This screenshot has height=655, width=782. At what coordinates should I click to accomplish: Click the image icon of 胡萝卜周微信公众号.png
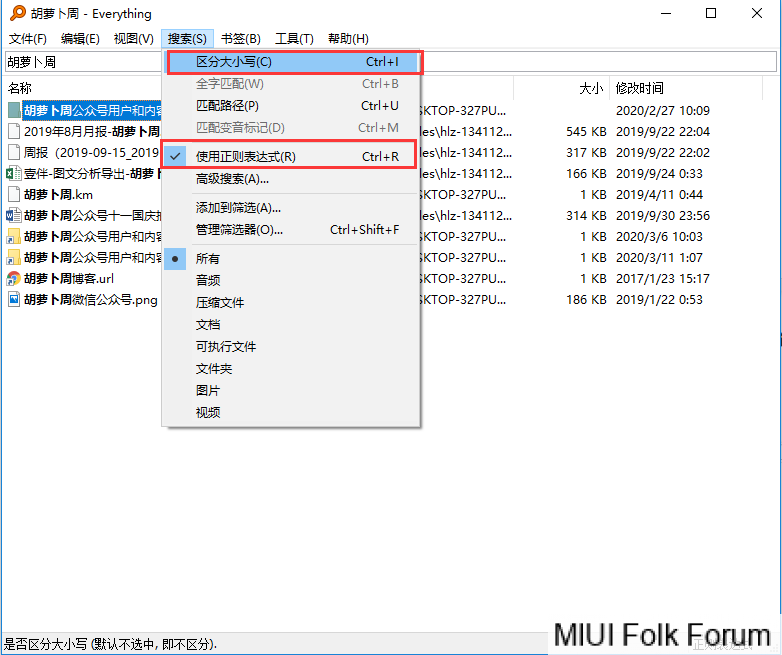point(14,300)
